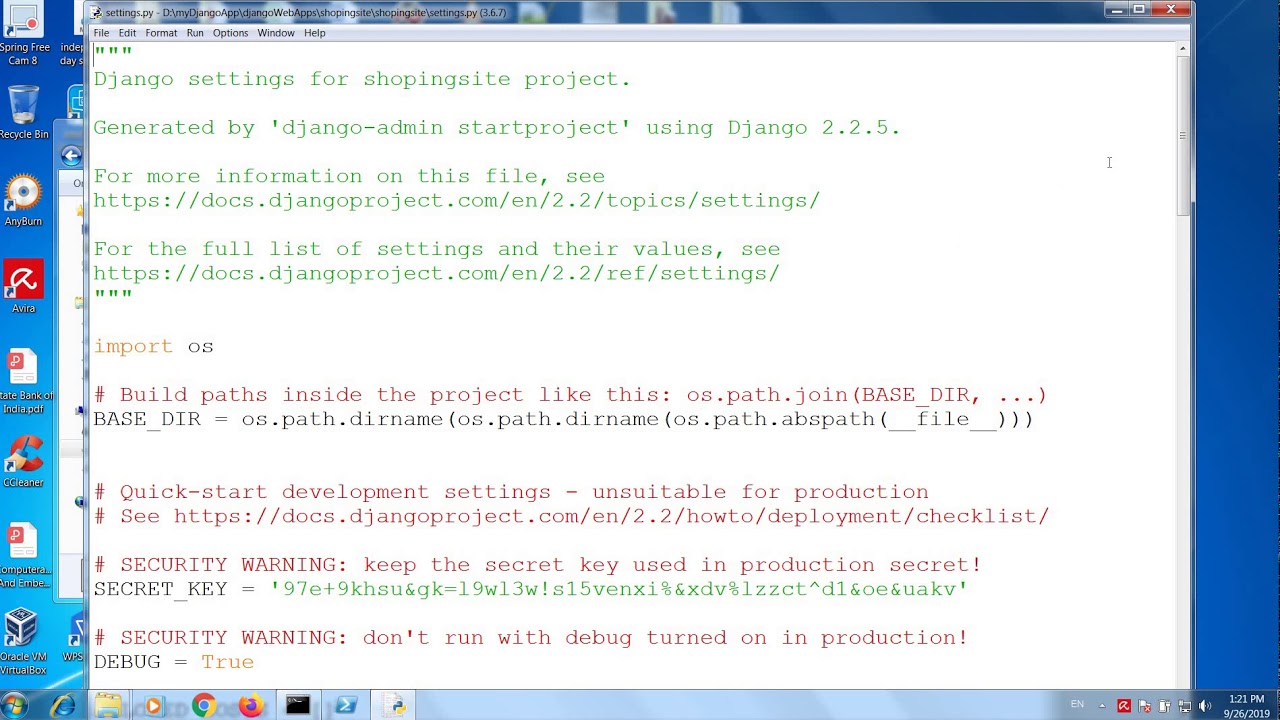Click the 'DEBUG = True' line
The image size is (1280, 720).
(x=174, y=662)
